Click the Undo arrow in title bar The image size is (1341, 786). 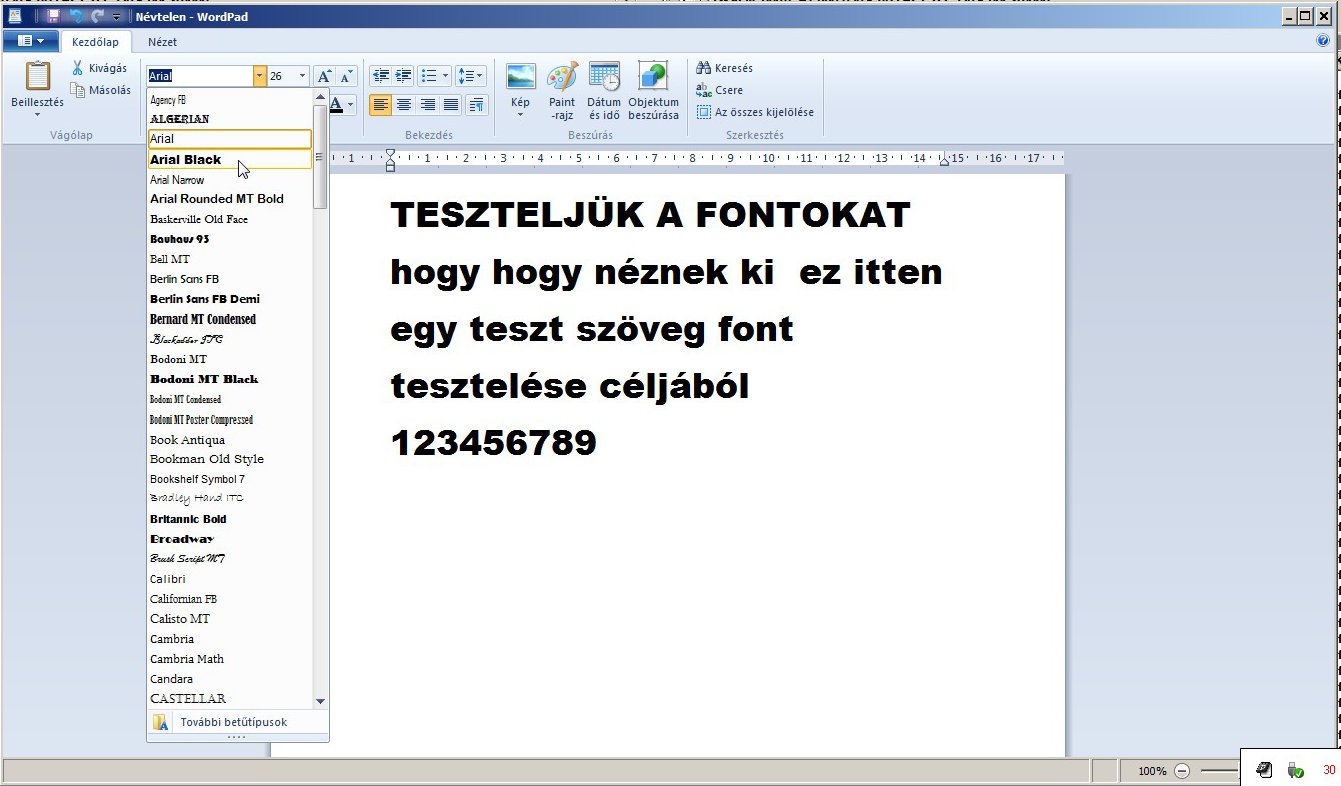pos(77,17)
